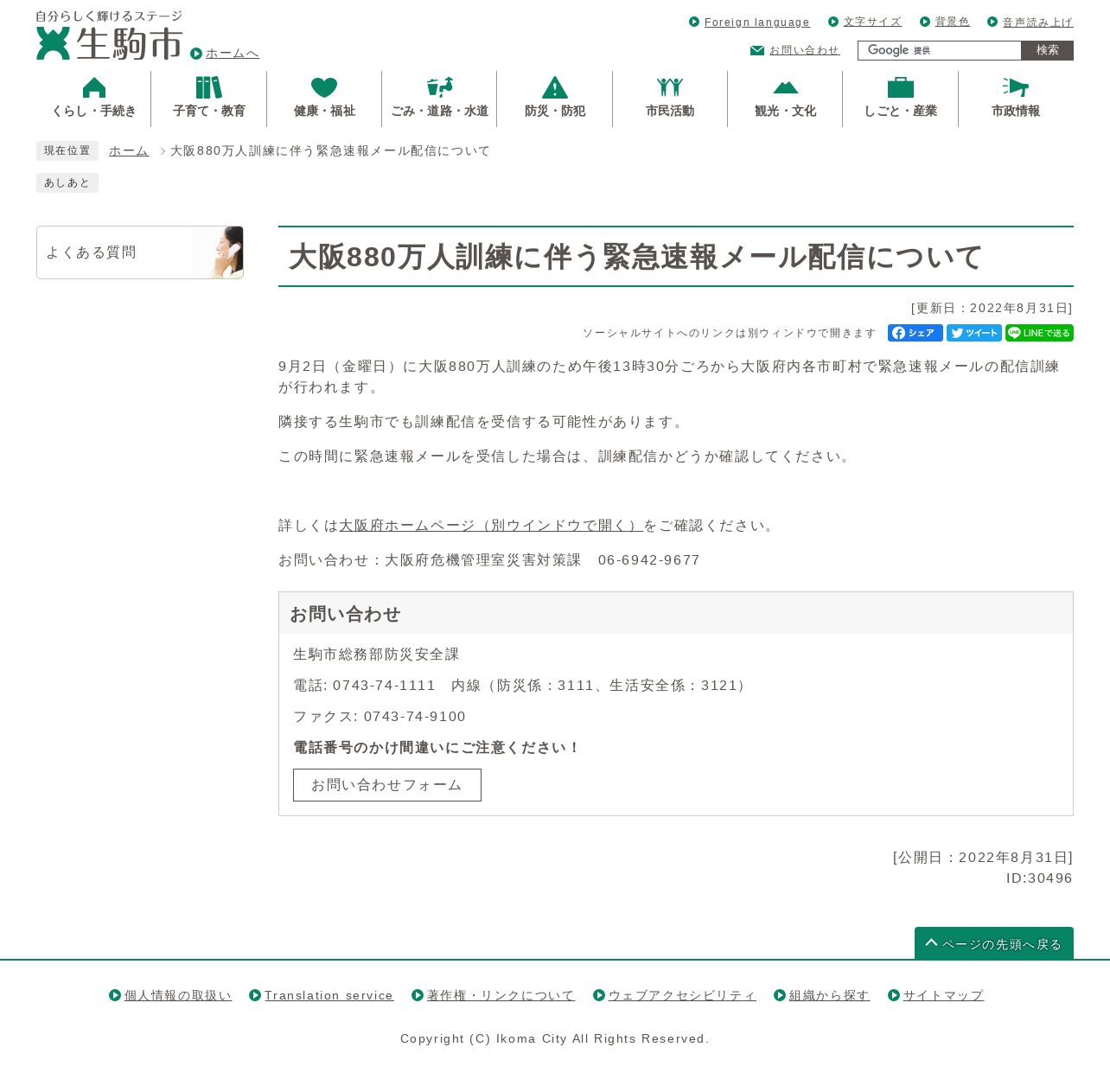Click the 更新日:2022年8月31日 text

(x=992, y=308)
